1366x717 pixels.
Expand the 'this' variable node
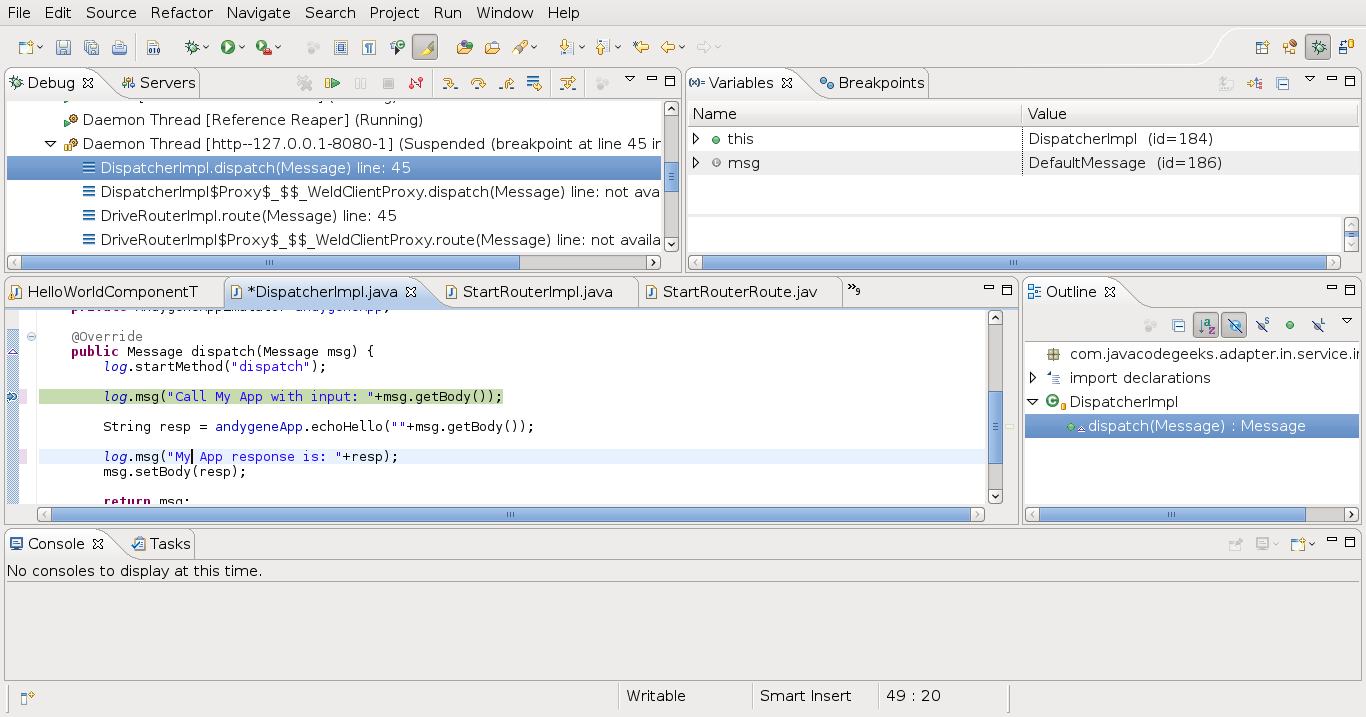click(697, 139)
